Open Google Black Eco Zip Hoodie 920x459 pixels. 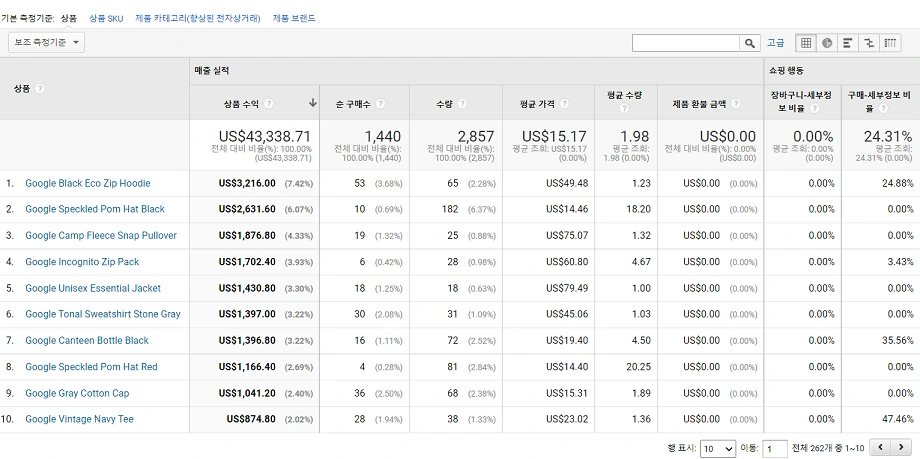click(x=87, y=183)
